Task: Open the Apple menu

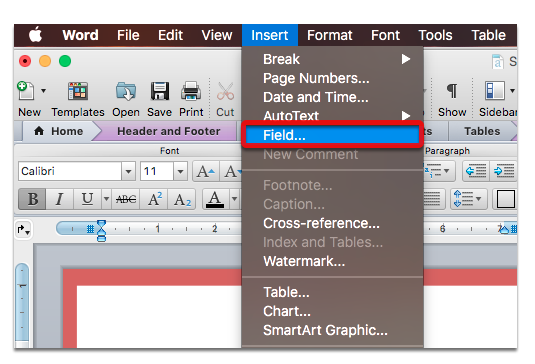Action: [35, 35]
